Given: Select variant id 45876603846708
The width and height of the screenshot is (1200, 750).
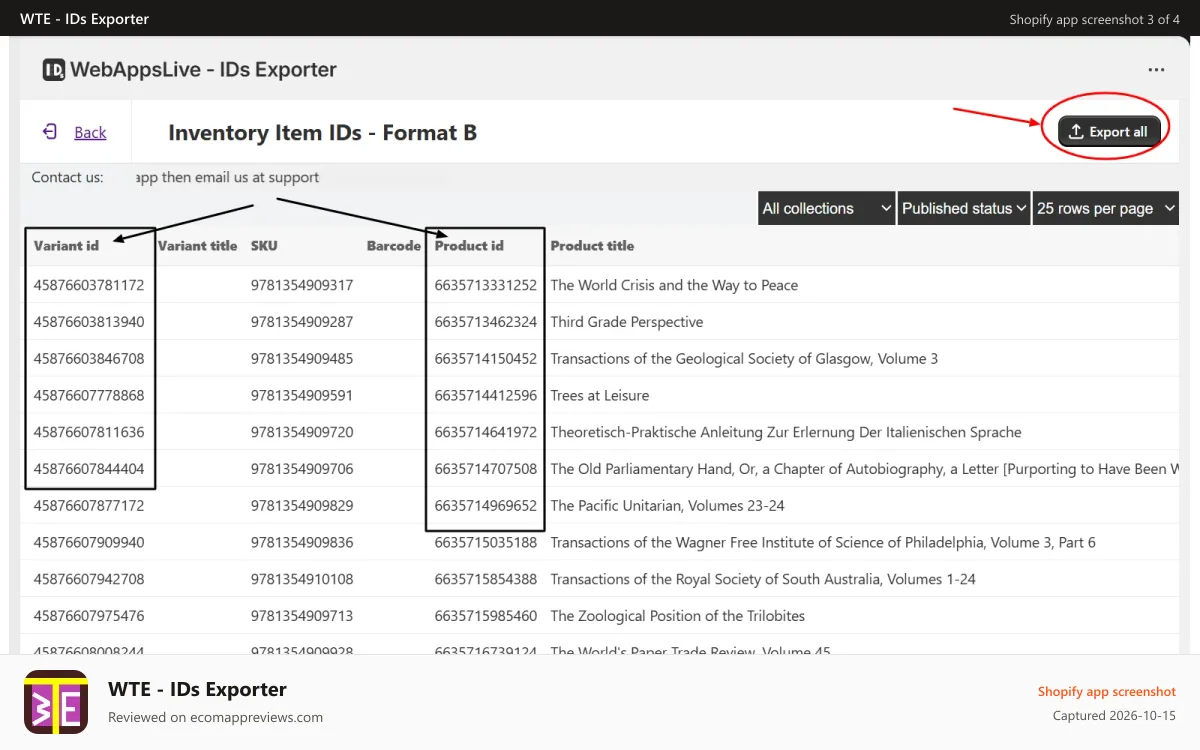Looking at the screenshot, I should [x=89, y=358].
